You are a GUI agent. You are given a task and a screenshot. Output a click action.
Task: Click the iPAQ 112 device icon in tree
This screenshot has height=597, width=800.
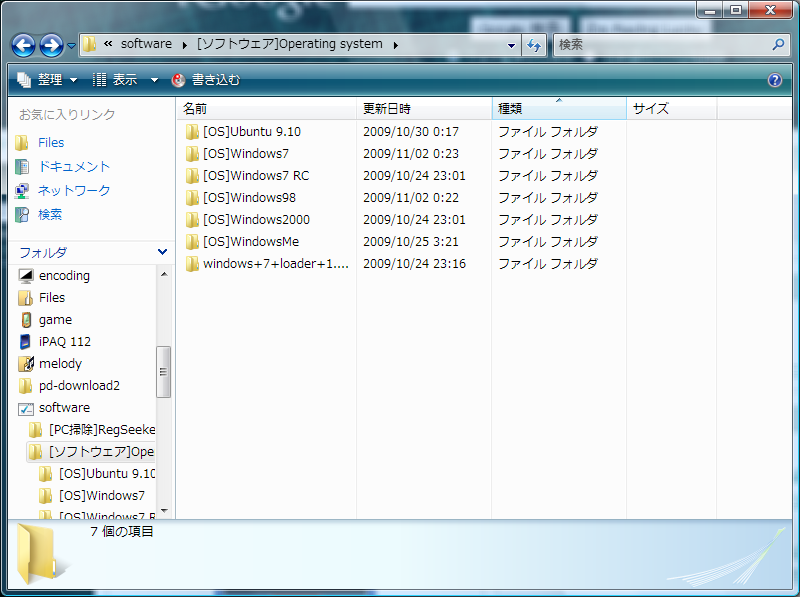(x=25, y=341)
